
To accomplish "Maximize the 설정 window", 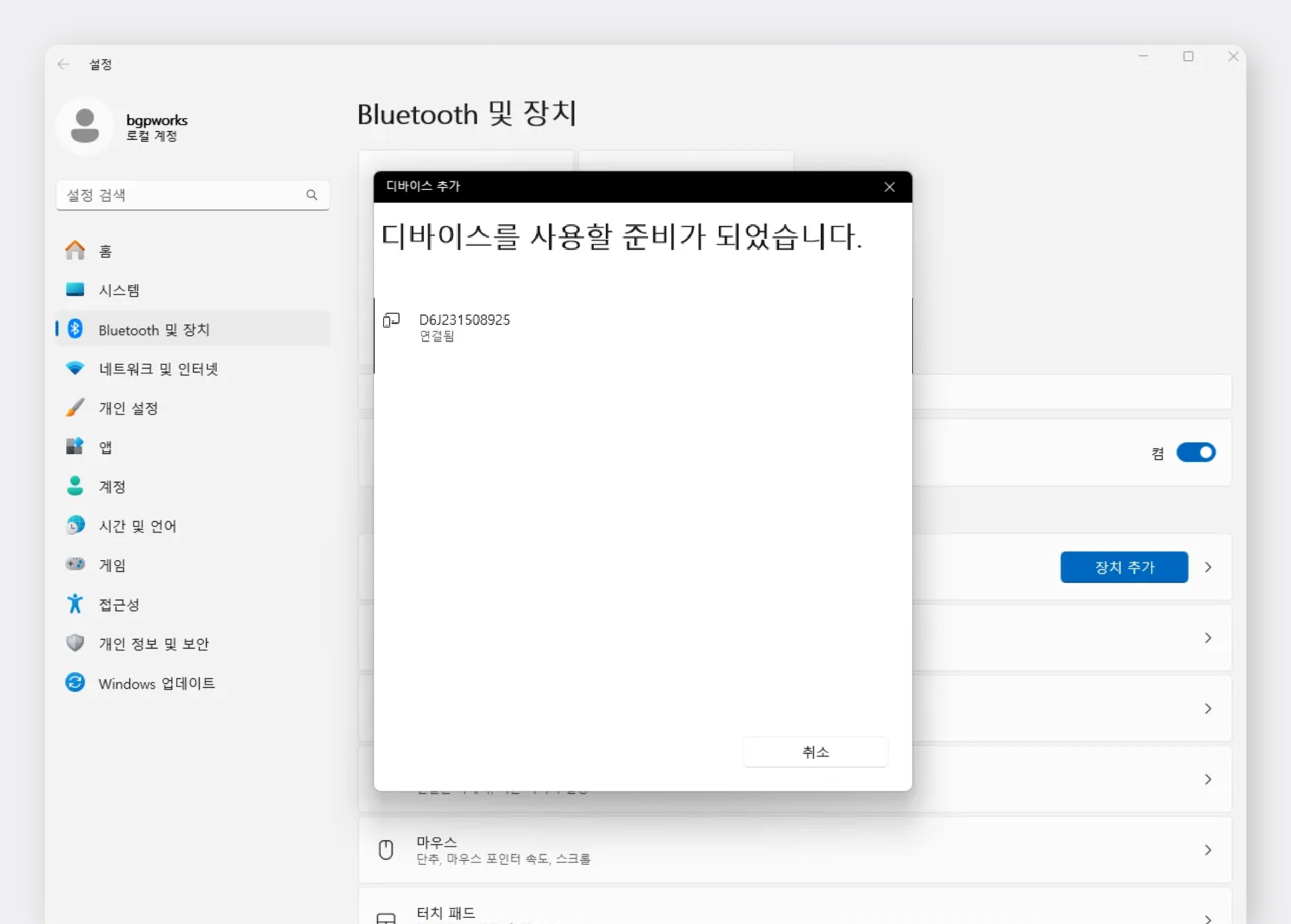I will [x=1188, y=56].
